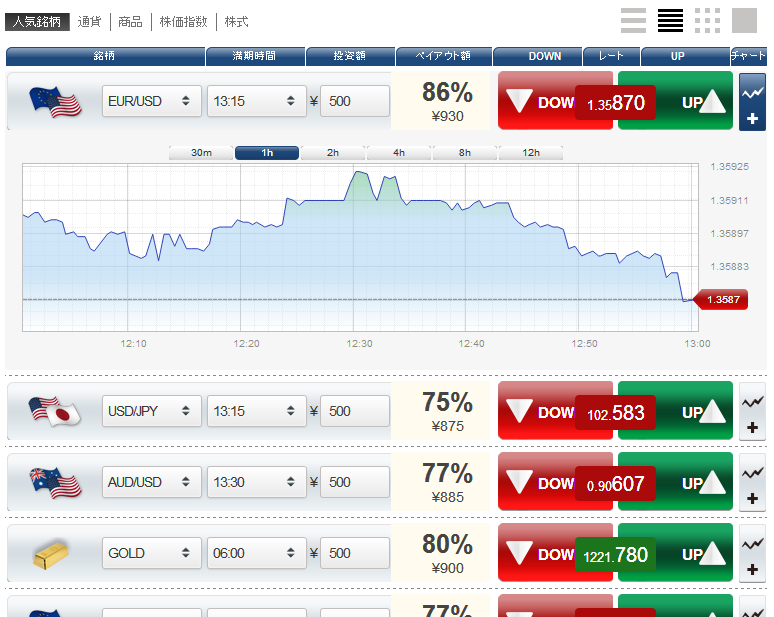The image size is (774, 617).
Task: Click the AUD/USD flag icon
Action: click(x=55, y=483)
